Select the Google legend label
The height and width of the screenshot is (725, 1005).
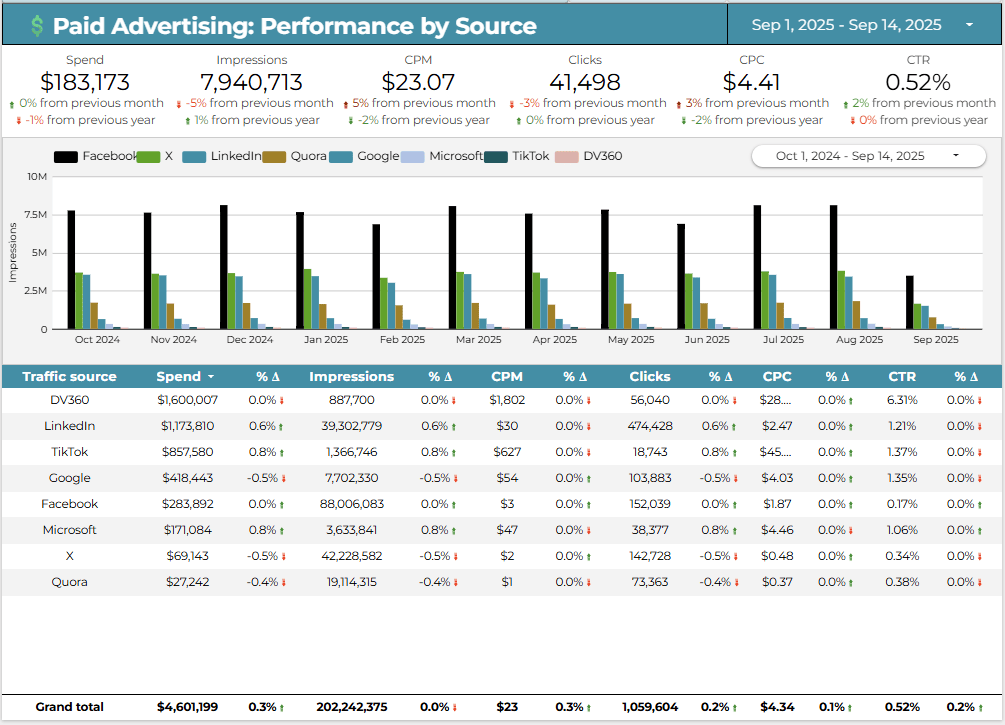tap(378, 156)
